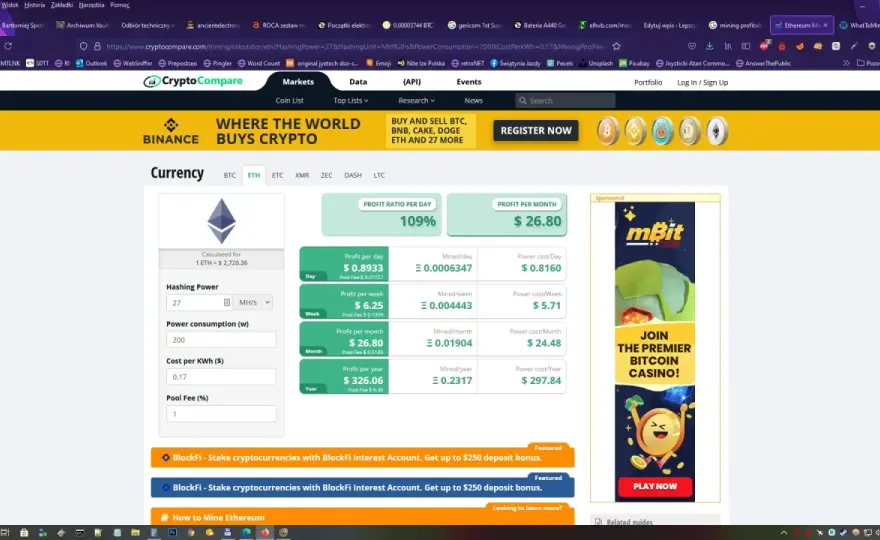Show hidden tray icons chevron
This screenshot has width=880, height=540.
click(x=783, y=532)
